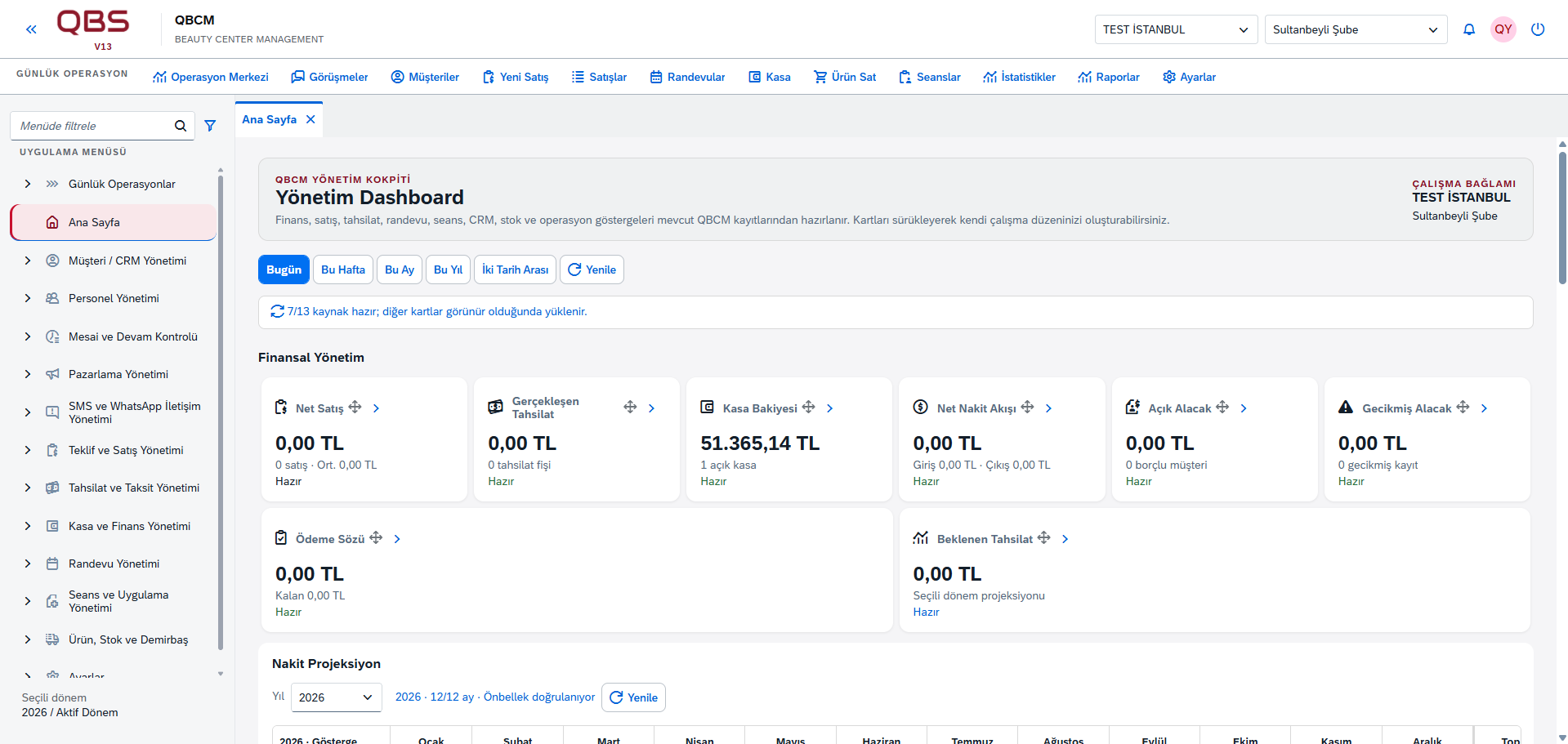Screen dimensions: 1568x744
Task: Expand Personel Yönetimi menu
Action: pyautogui.click(x=28, y=298)
